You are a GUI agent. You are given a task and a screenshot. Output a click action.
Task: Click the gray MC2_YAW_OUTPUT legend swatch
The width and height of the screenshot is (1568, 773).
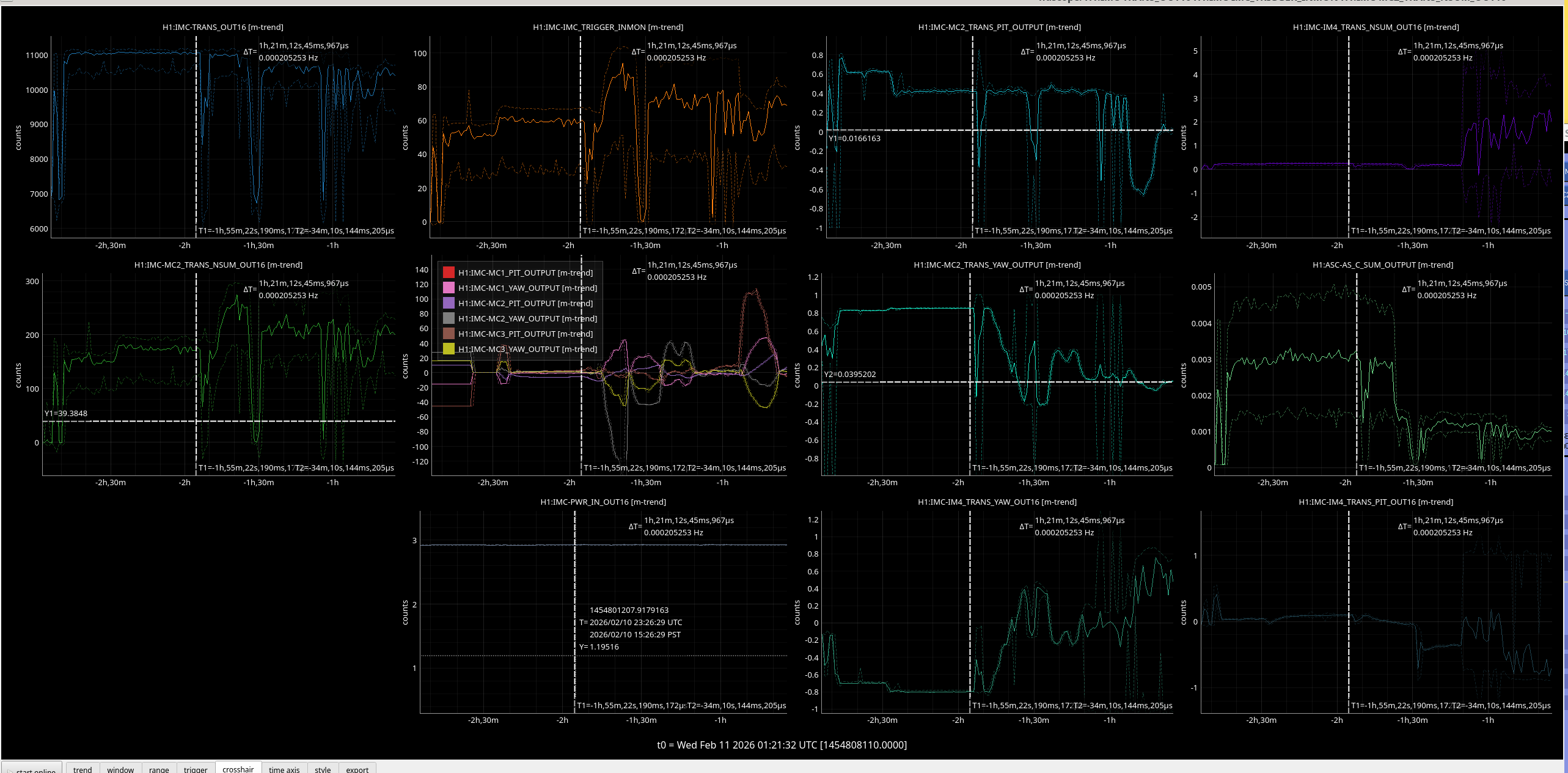click(x=449, y=318)
